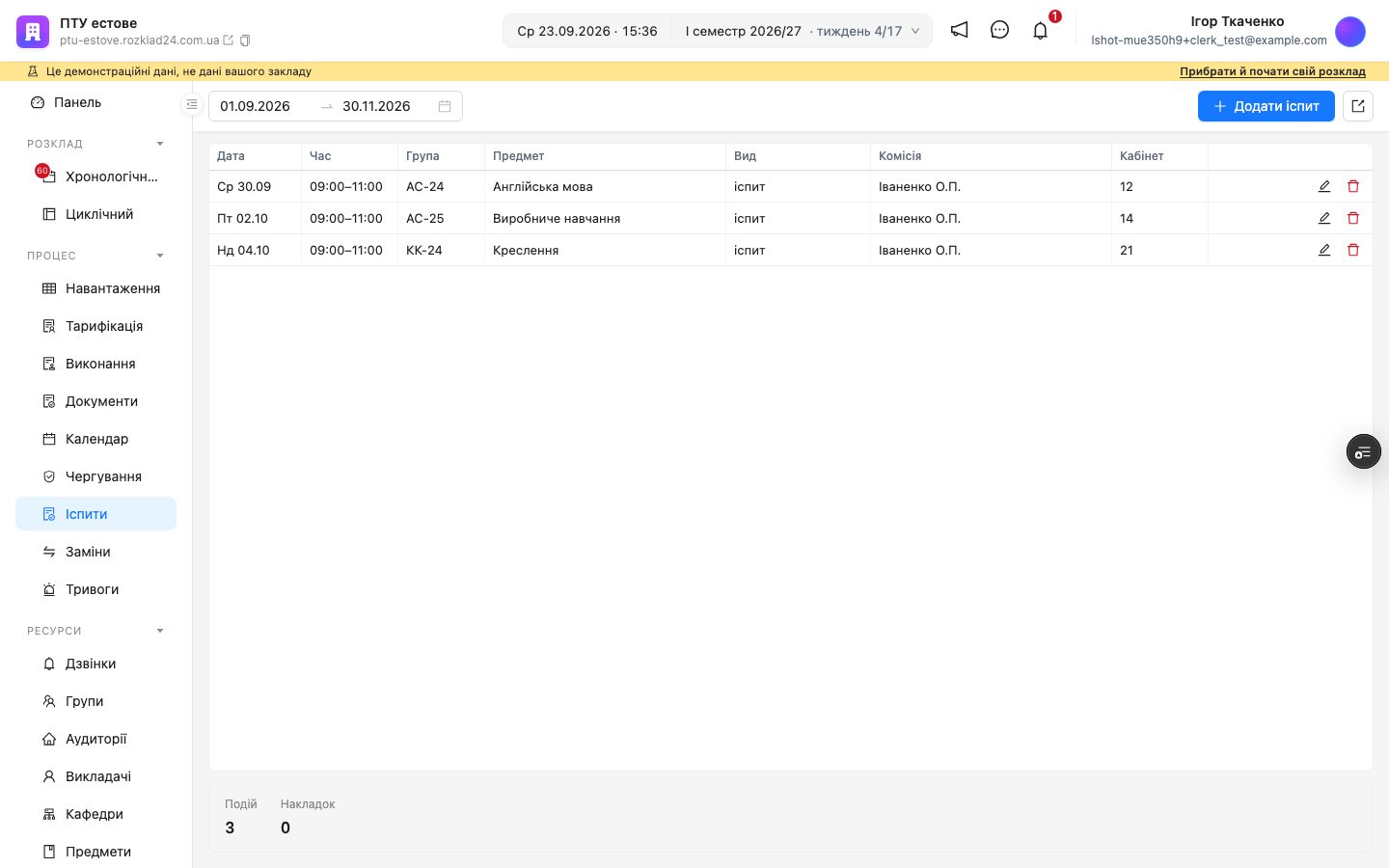Open the semester selector dropdown
Image resolution: width=1389 pixels, height=868 pixels.
click(802, 31)
